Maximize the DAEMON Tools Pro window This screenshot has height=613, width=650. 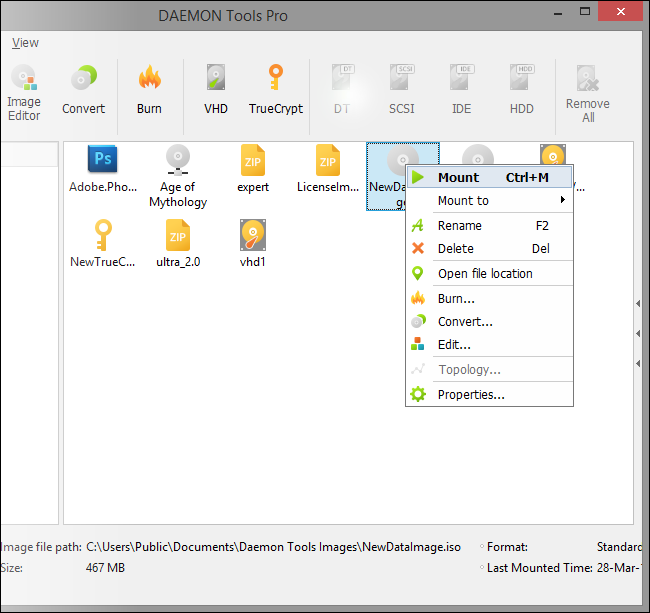(x=585, y=12)
